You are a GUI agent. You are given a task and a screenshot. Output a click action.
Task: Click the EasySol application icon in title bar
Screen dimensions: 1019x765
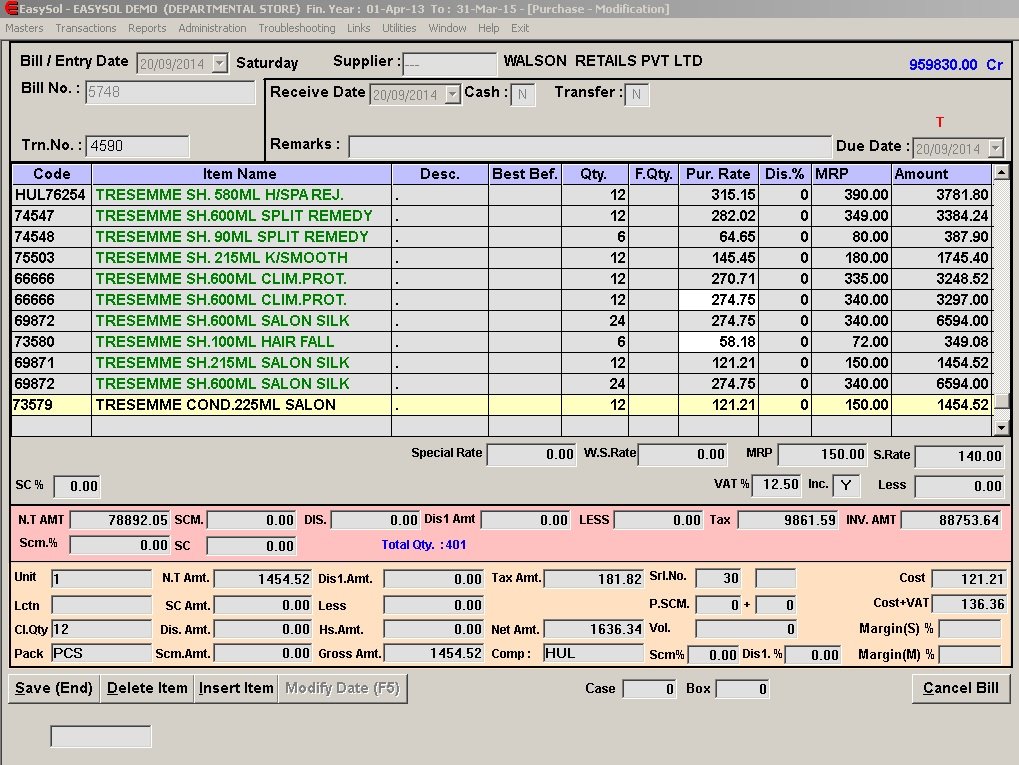click(10, 9)
